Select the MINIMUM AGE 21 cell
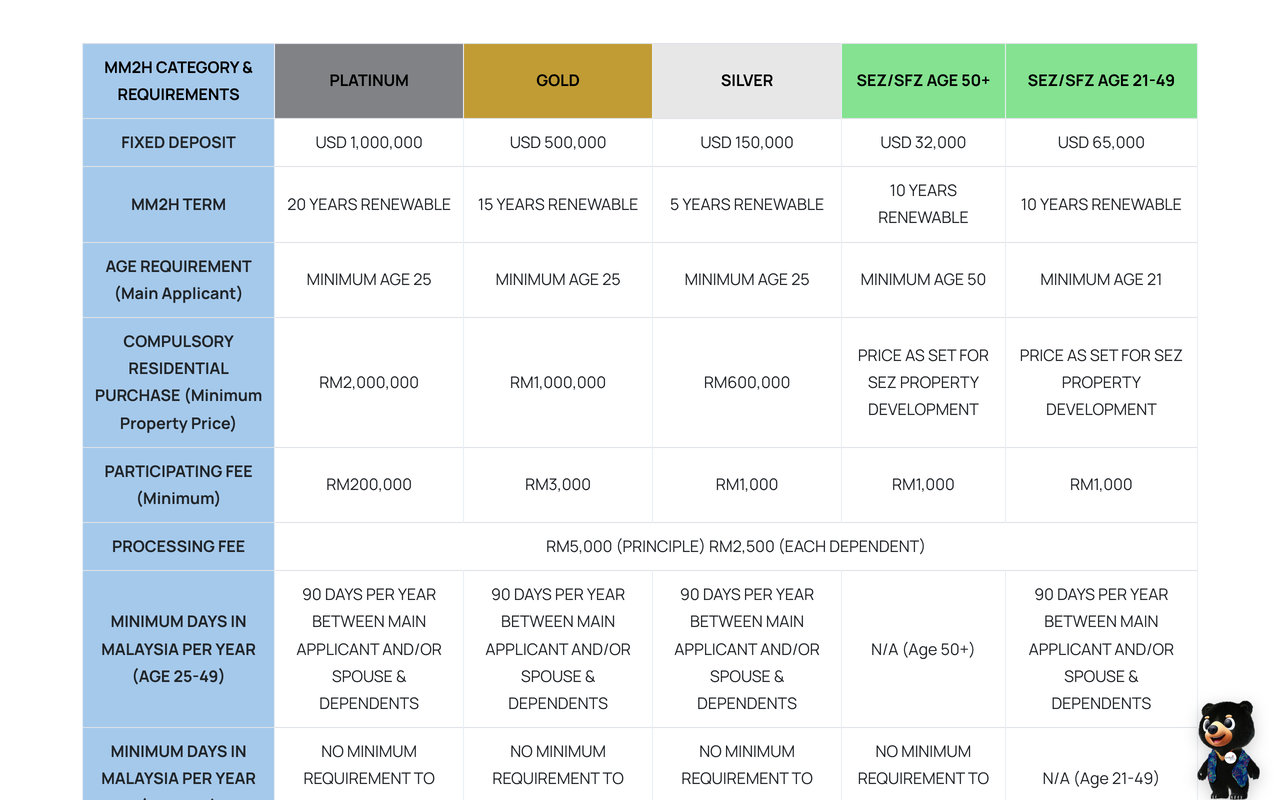The height and width of the screenshot is (800, 1280). [1101, 280]
